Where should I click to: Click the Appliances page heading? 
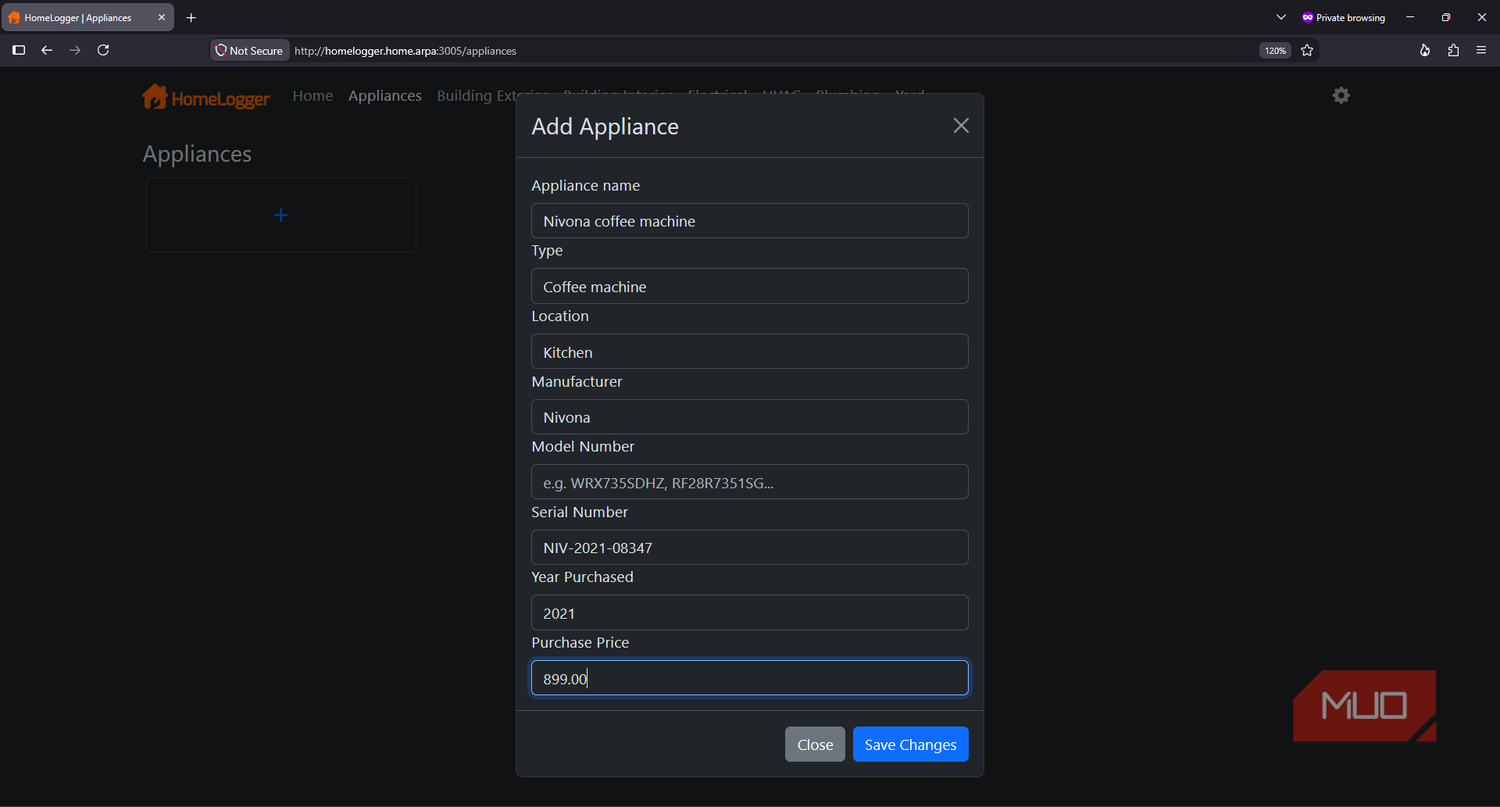[x=197, y=154]
